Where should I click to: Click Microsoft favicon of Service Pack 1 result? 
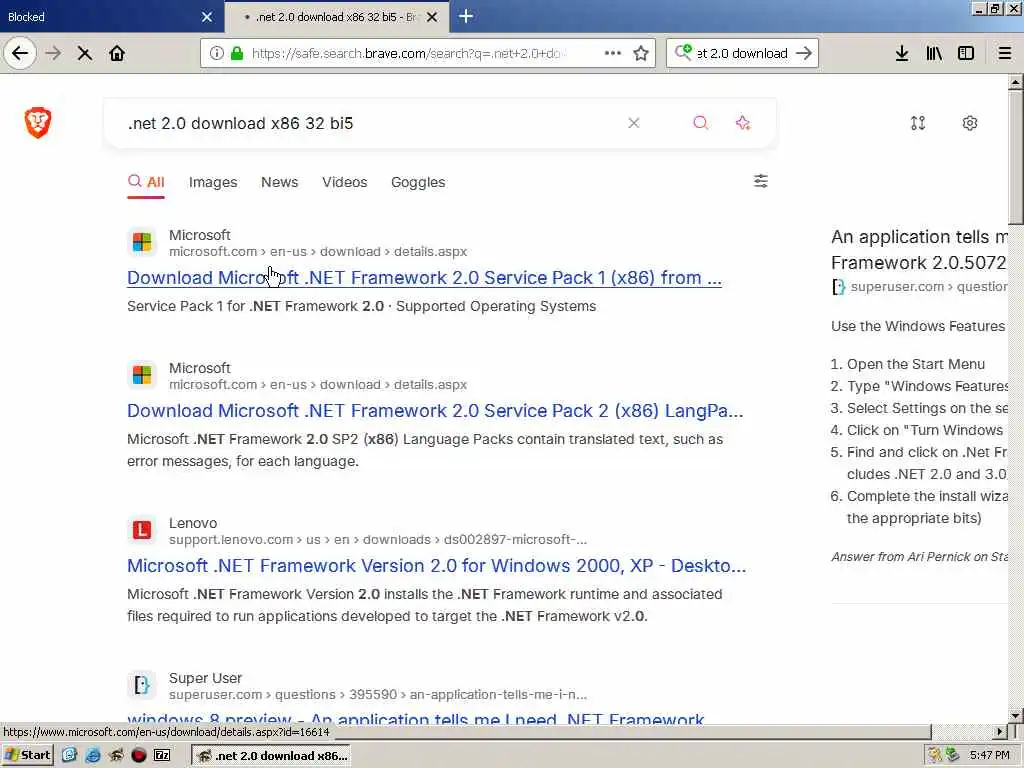[142, 242]
